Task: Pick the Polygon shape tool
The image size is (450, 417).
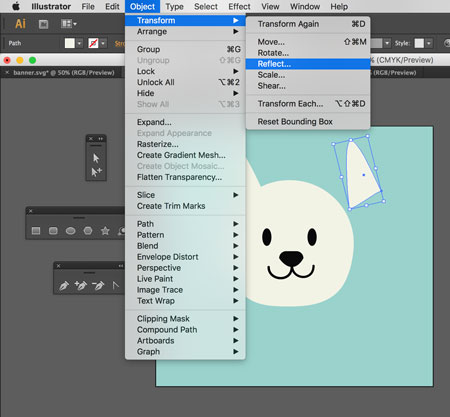Action: (88, 231)
